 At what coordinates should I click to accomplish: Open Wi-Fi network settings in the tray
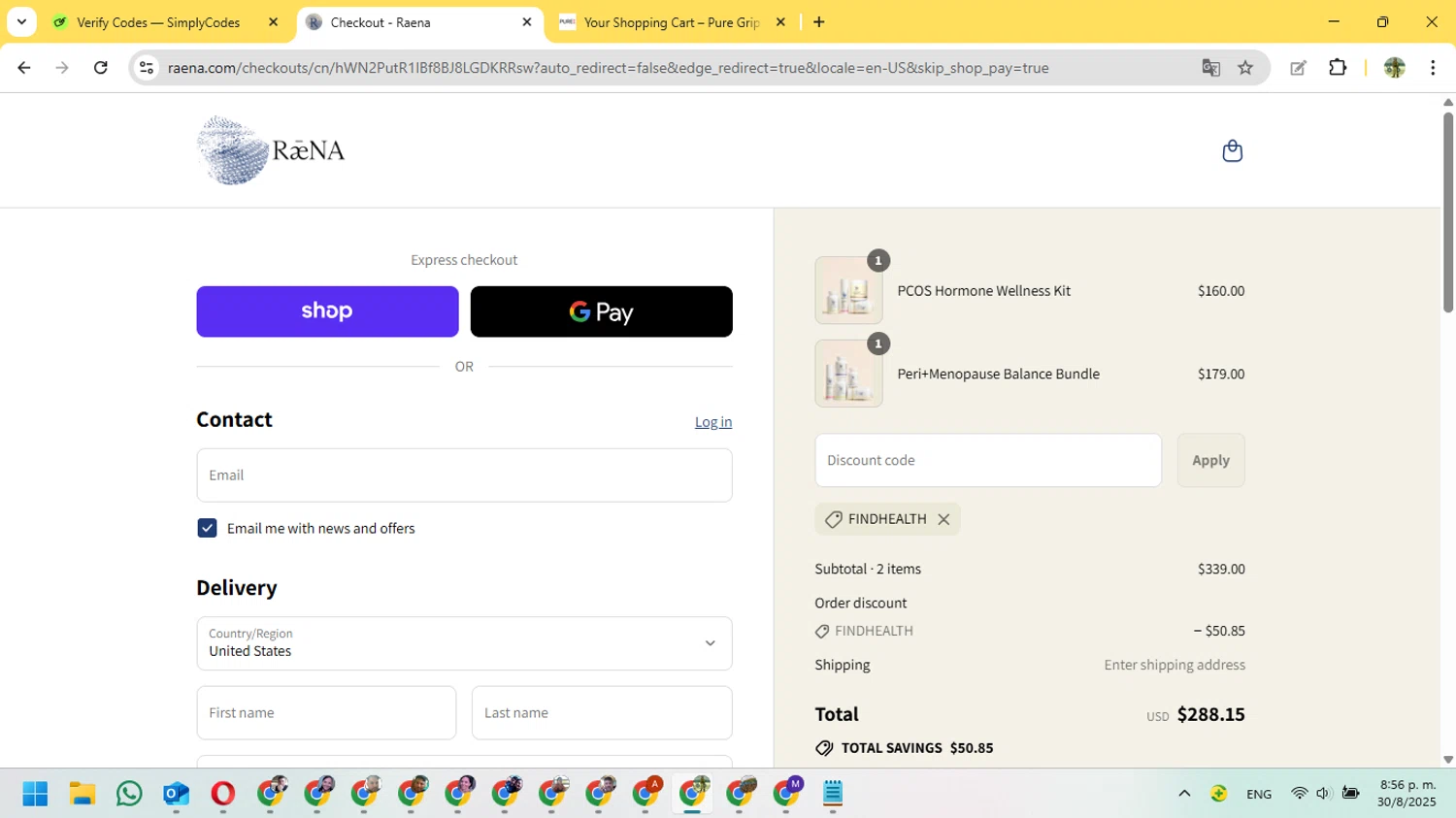click(x=1299, y=794)
